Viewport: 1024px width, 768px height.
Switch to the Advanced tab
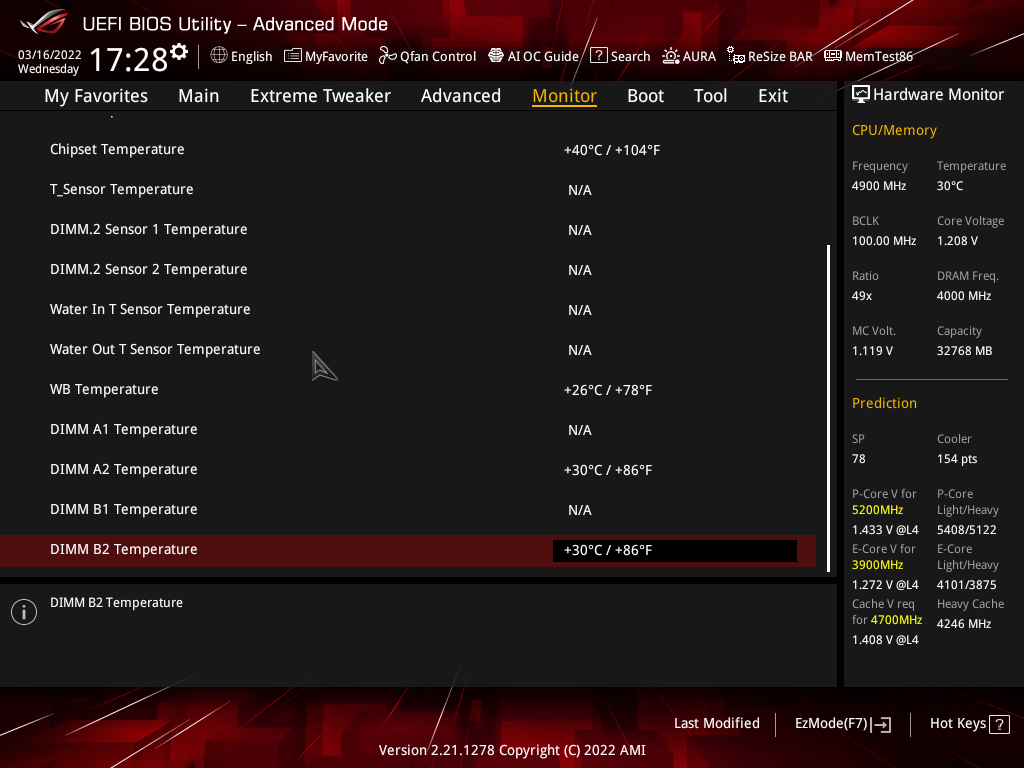point(460,95)
